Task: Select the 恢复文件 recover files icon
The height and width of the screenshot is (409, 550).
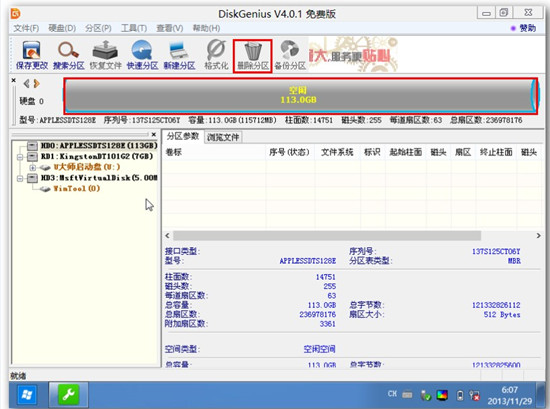Action: (105, 55)
